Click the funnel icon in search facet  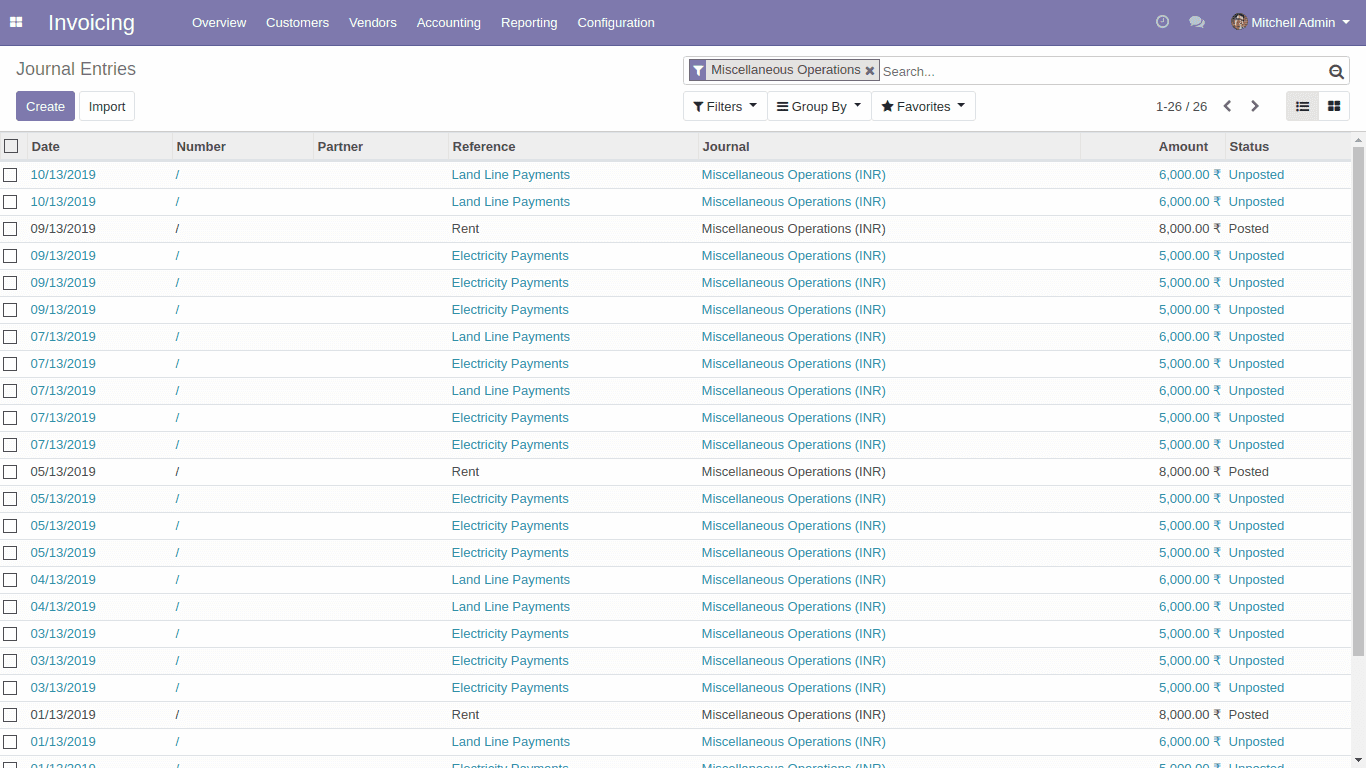698,71
